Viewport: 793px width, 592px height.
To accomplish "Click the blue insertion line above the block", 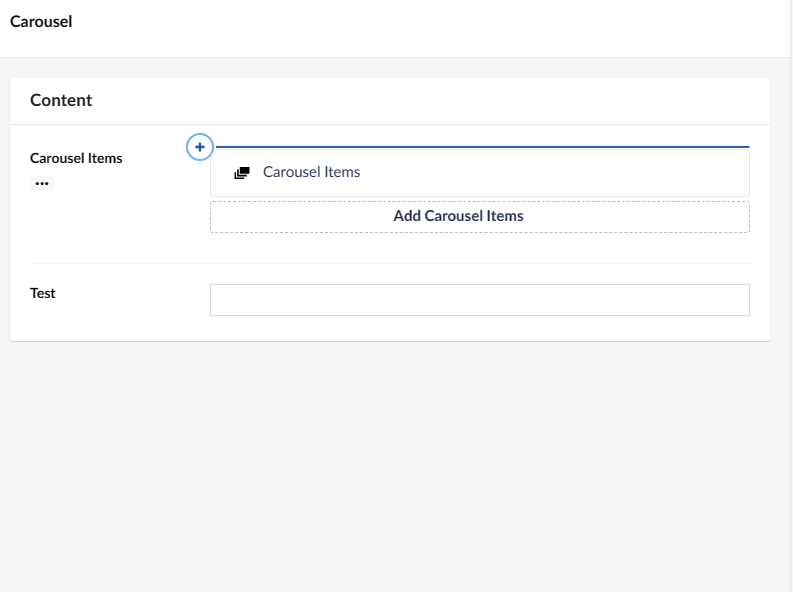I will 480,147.
